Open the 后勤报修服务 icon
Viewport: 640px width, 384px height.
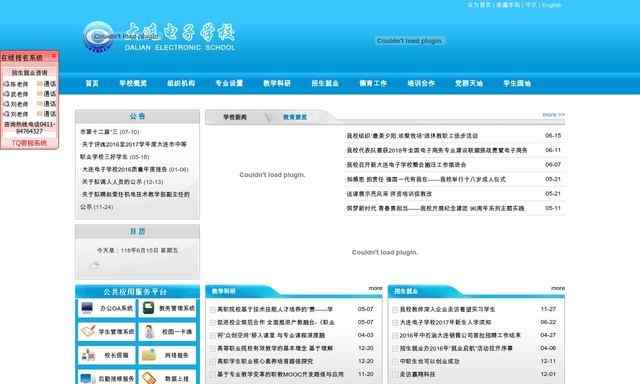[88, 379]
